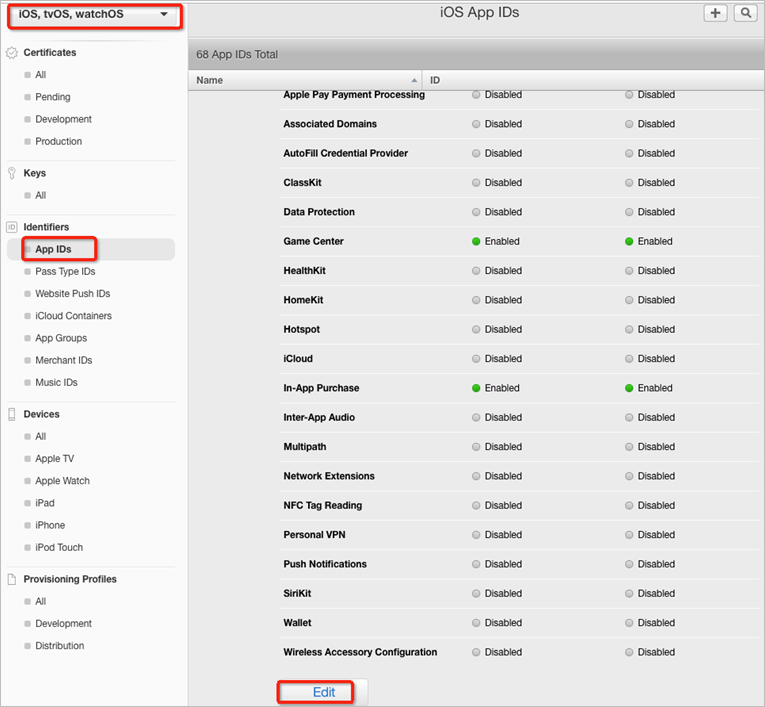Click the Hotspot service label
765x707 pixels.
pos(302,329)
